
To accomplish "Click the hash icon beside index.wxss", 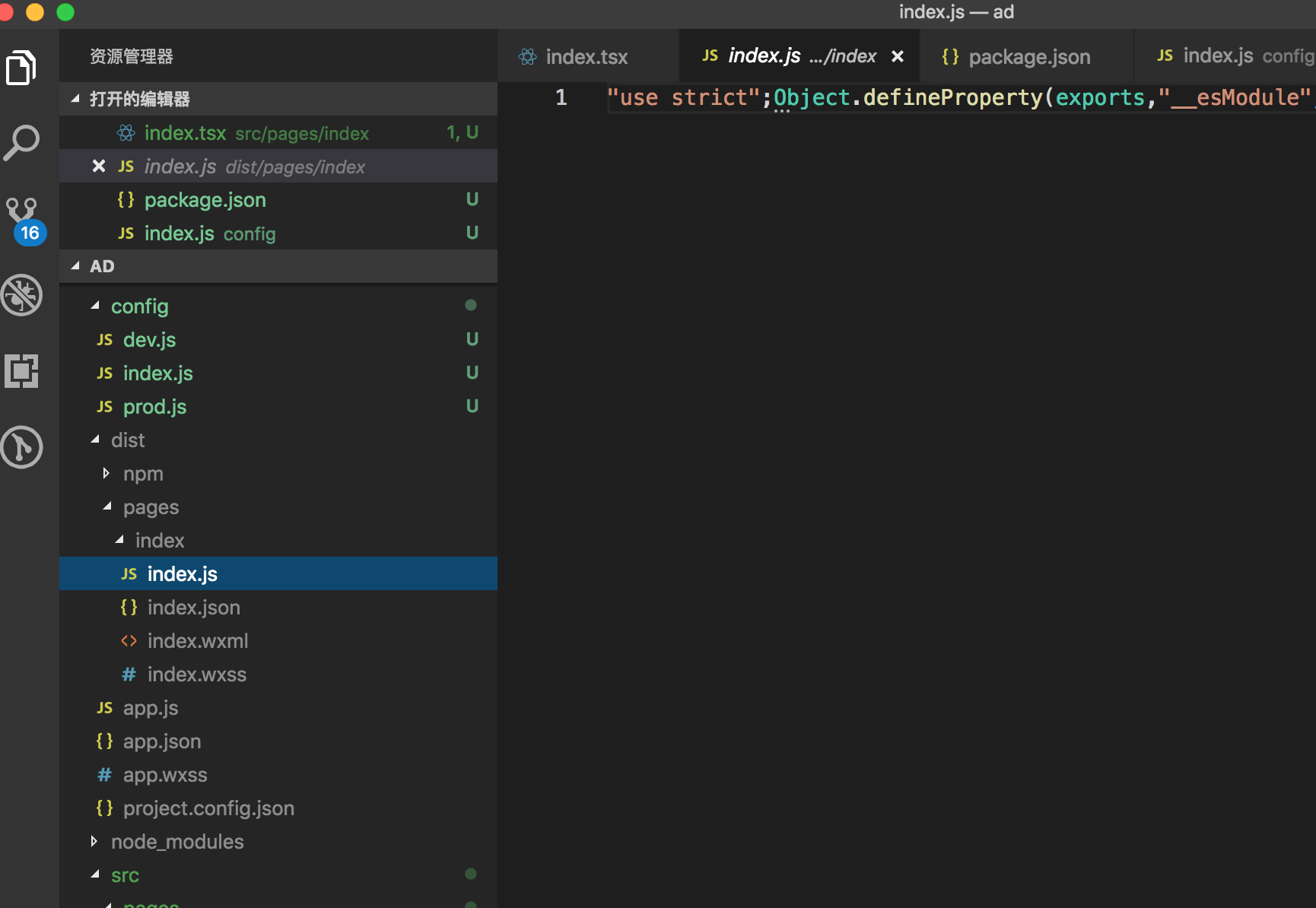I will tap(129, 675).
